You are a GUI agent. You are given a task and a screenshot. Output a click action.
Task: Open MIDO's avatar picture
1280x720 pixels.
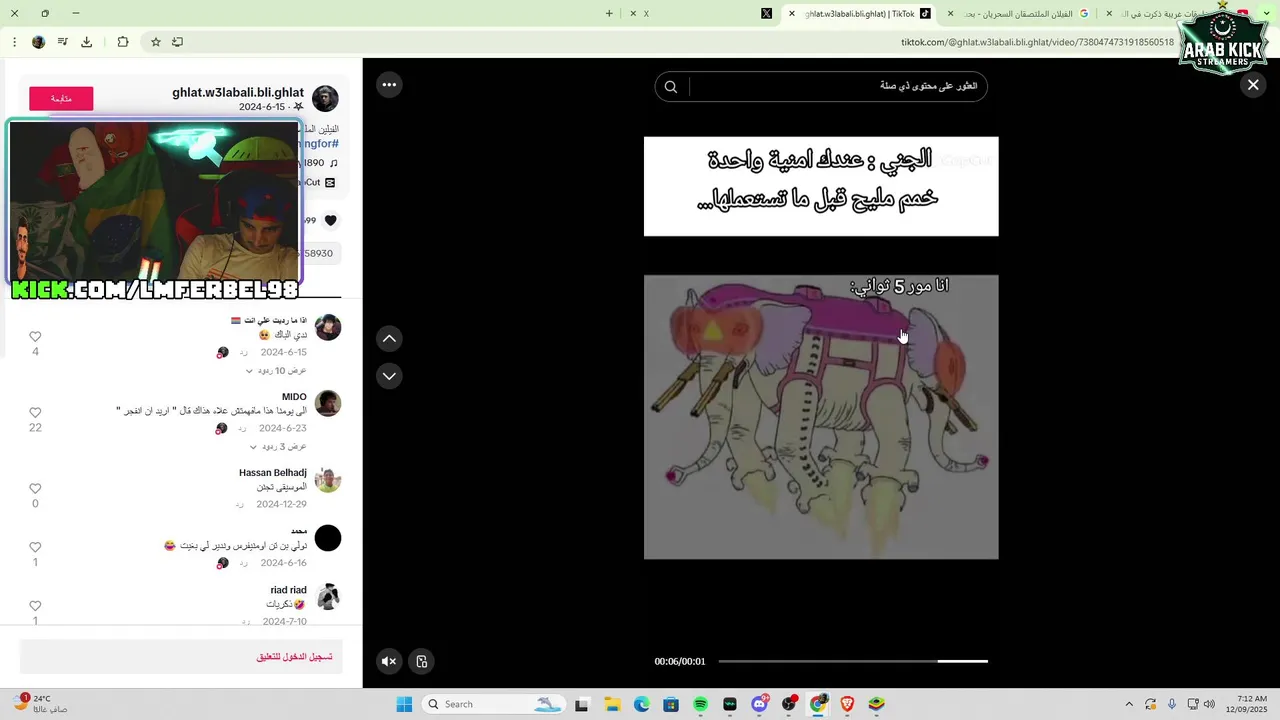[x=328, y=403]
